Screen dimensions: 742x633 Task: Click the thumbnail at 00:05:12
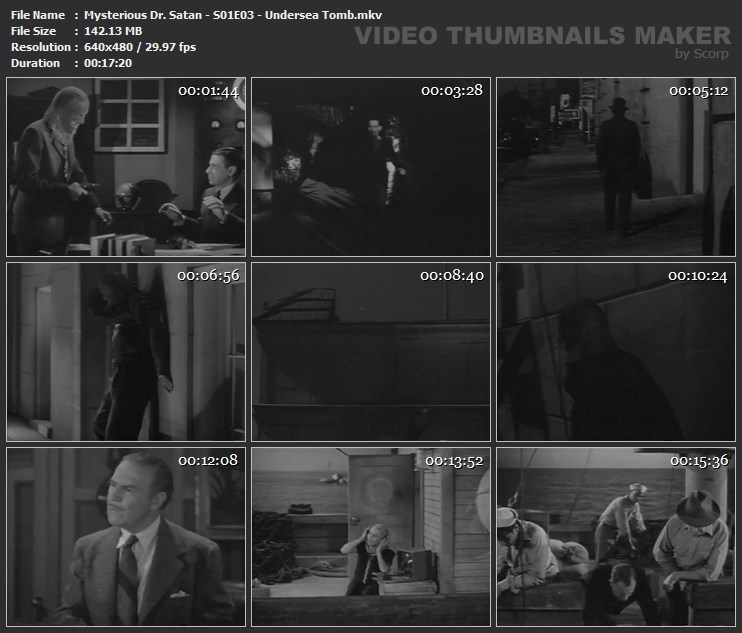(x=616, y=167)
